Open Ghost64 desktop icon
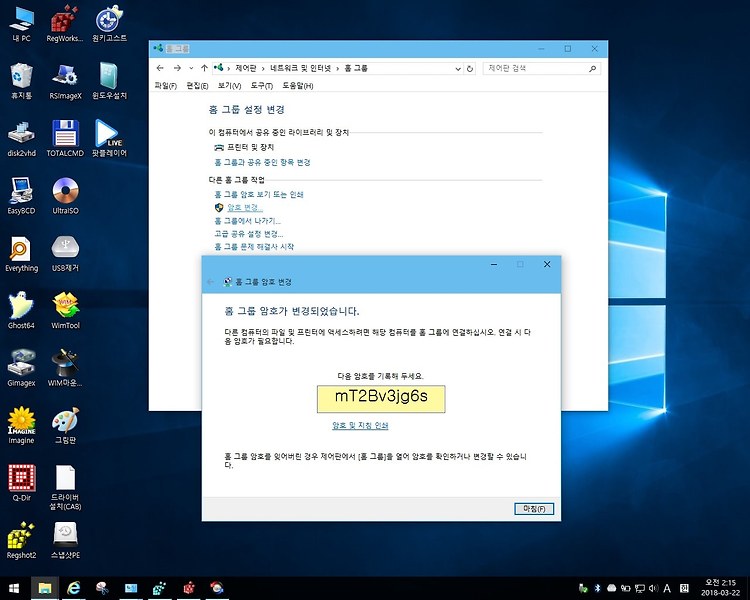750x600 pixels. [x=22, y=311]
